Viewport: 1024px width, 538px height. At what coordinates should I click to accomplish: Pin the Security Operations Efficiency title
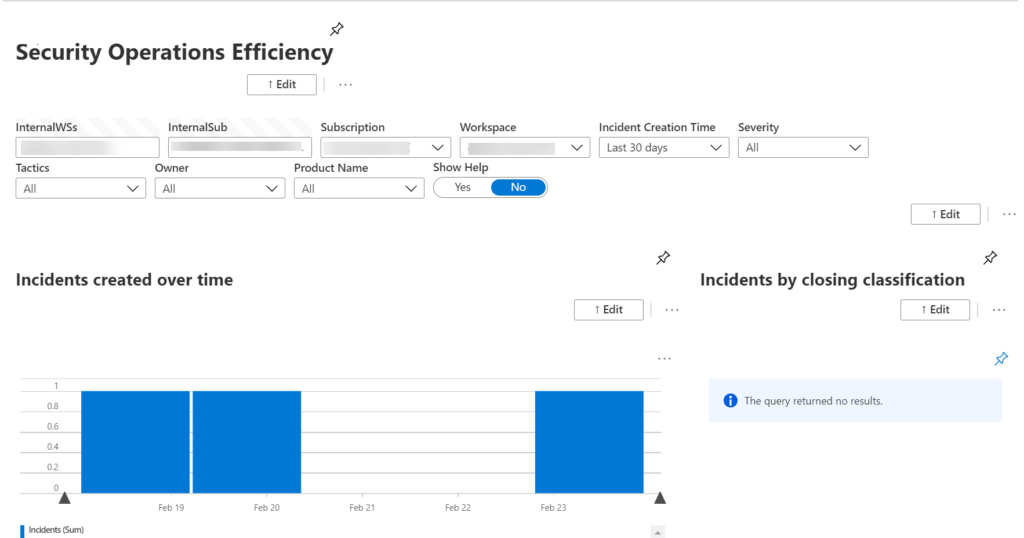point(336,29)
